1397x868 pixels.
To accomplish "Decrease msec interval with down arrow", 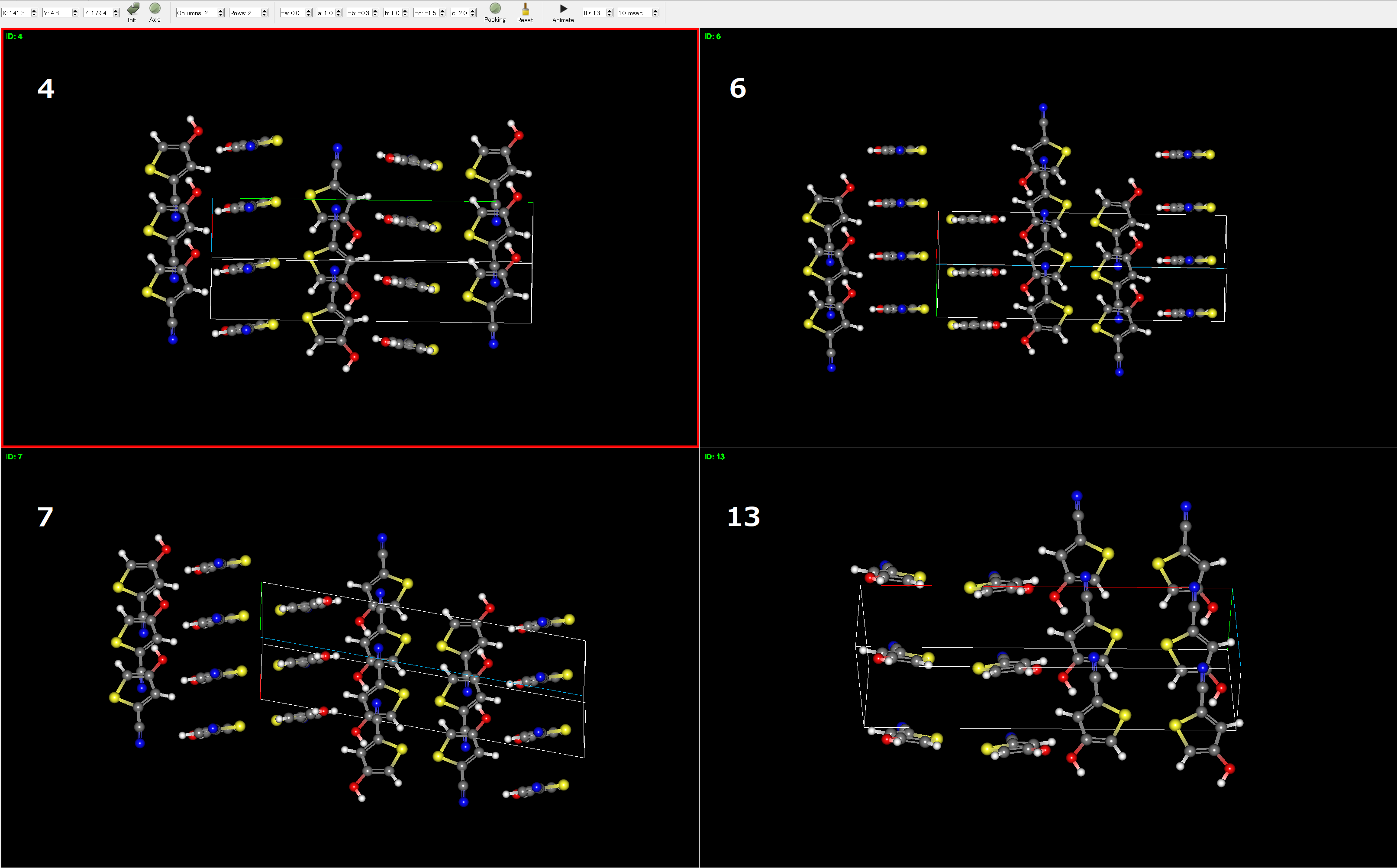I will pyautogui.click(x=655, y=15).
